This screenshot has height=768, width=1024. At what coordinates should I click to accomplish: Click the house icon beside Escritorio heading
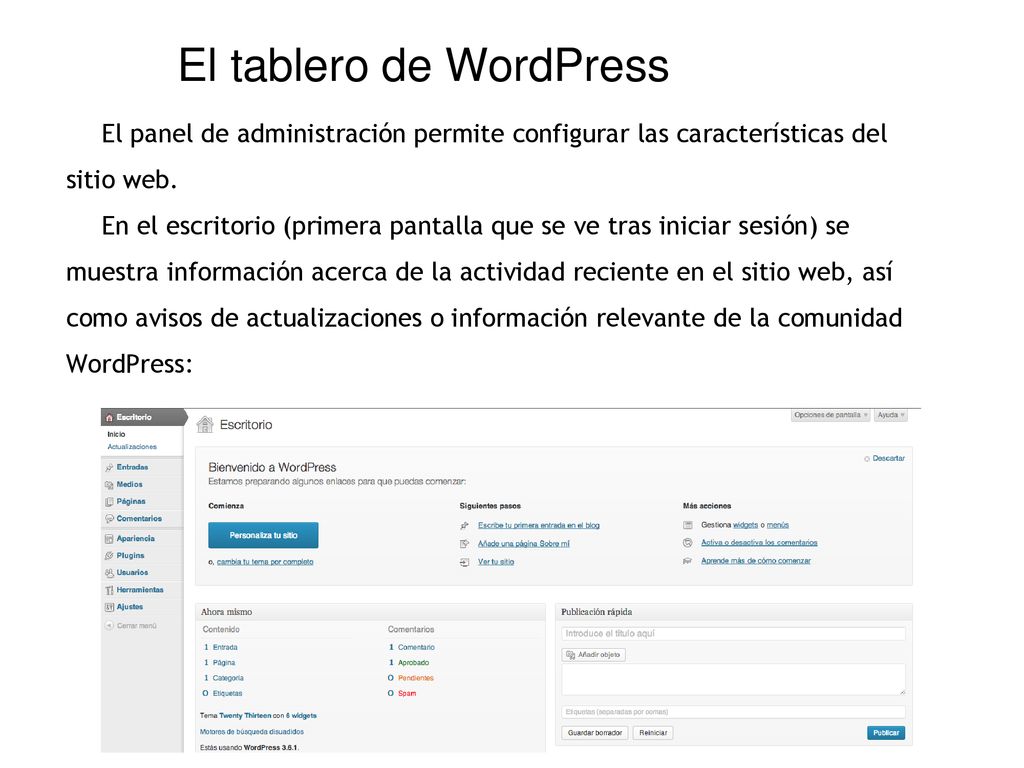[205, 424]
